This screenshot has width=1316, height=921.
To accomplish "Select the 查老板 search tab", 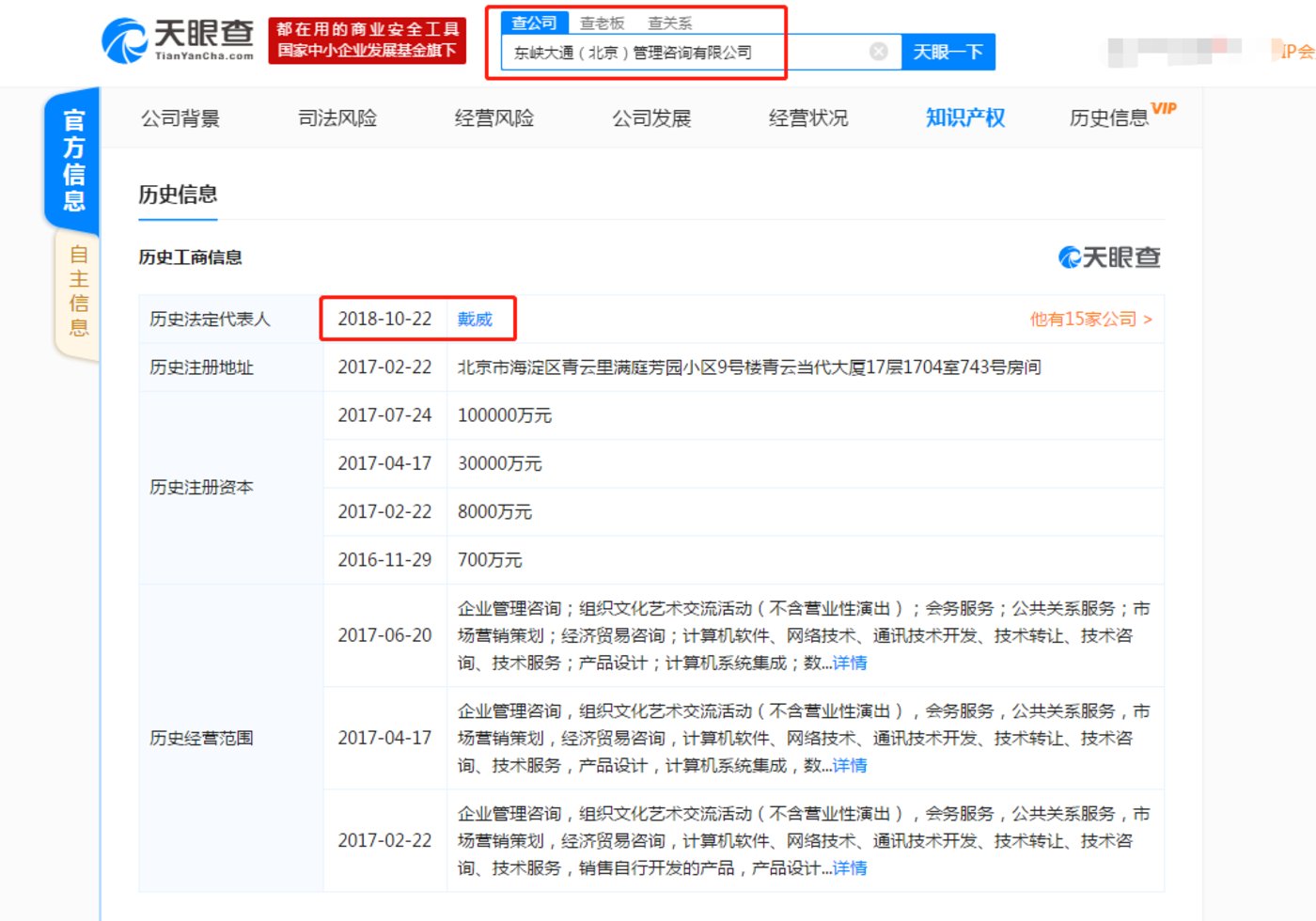I will tap(603, 23).
